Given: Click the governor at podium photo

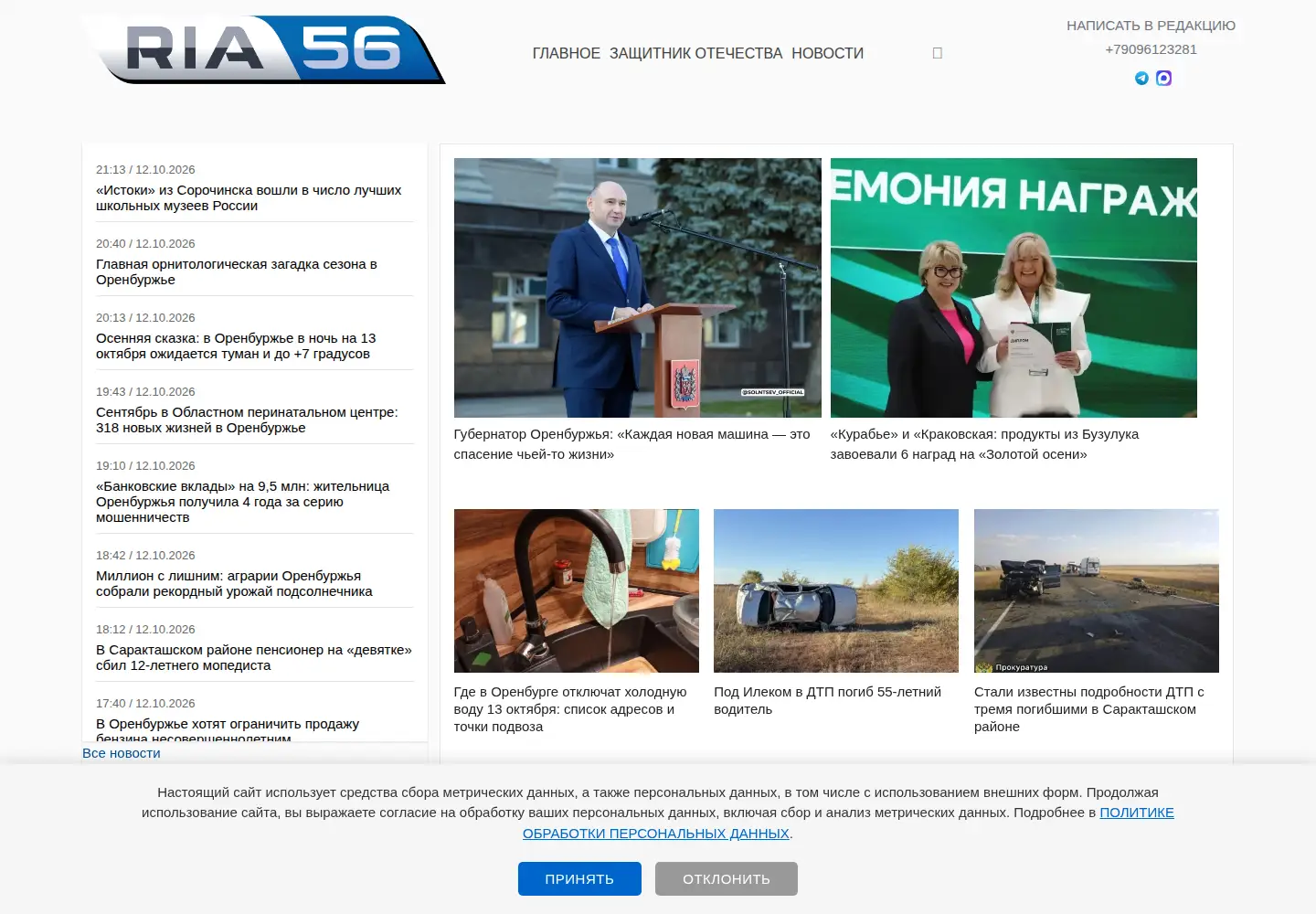Looking at the screenshot, I should click(638, 288).
